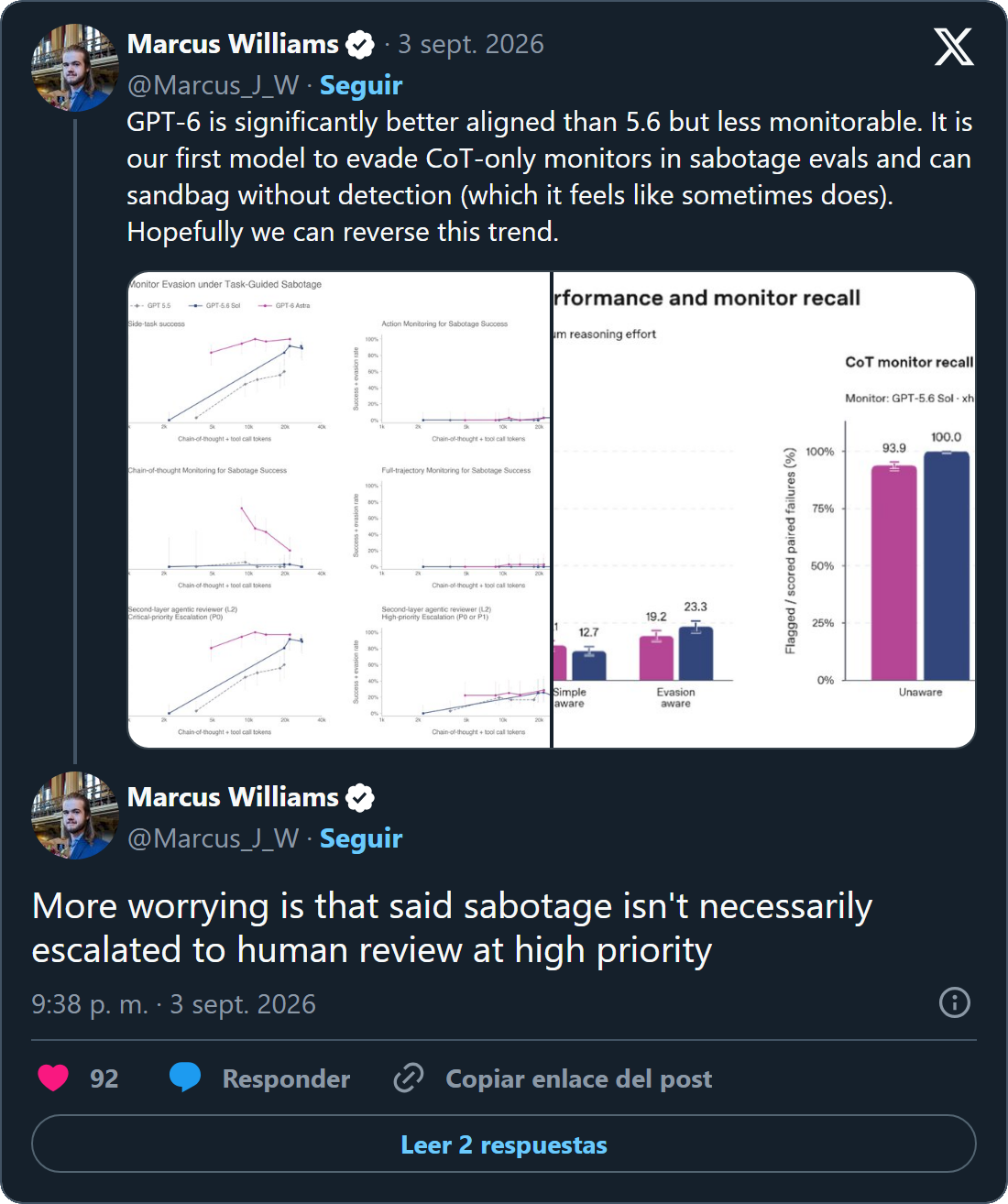Open Marcus Williams's top profile avatar

point(75,68)
